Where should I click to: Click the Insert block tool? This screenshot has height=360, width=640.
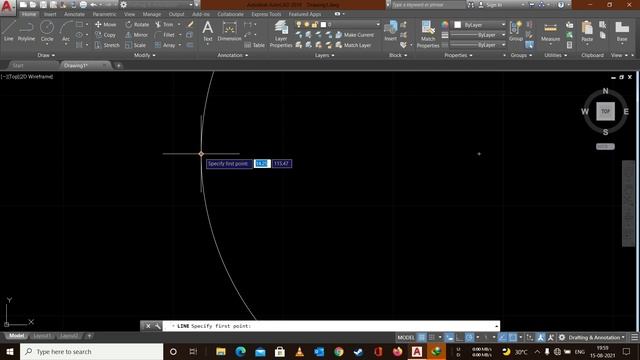391,31
